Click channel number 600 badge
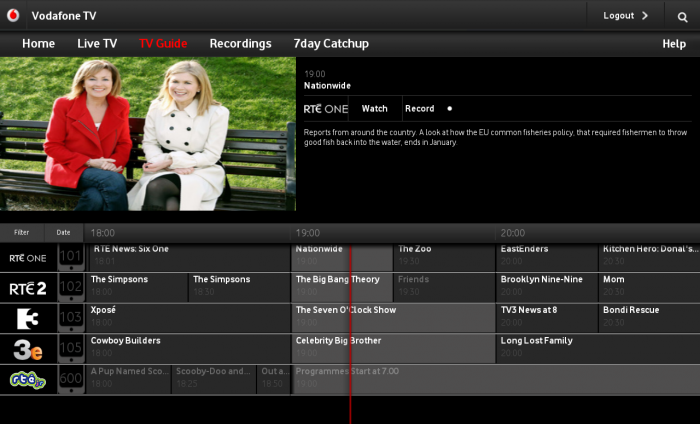Screen dimensions: 700x424 tap(71, 379)
